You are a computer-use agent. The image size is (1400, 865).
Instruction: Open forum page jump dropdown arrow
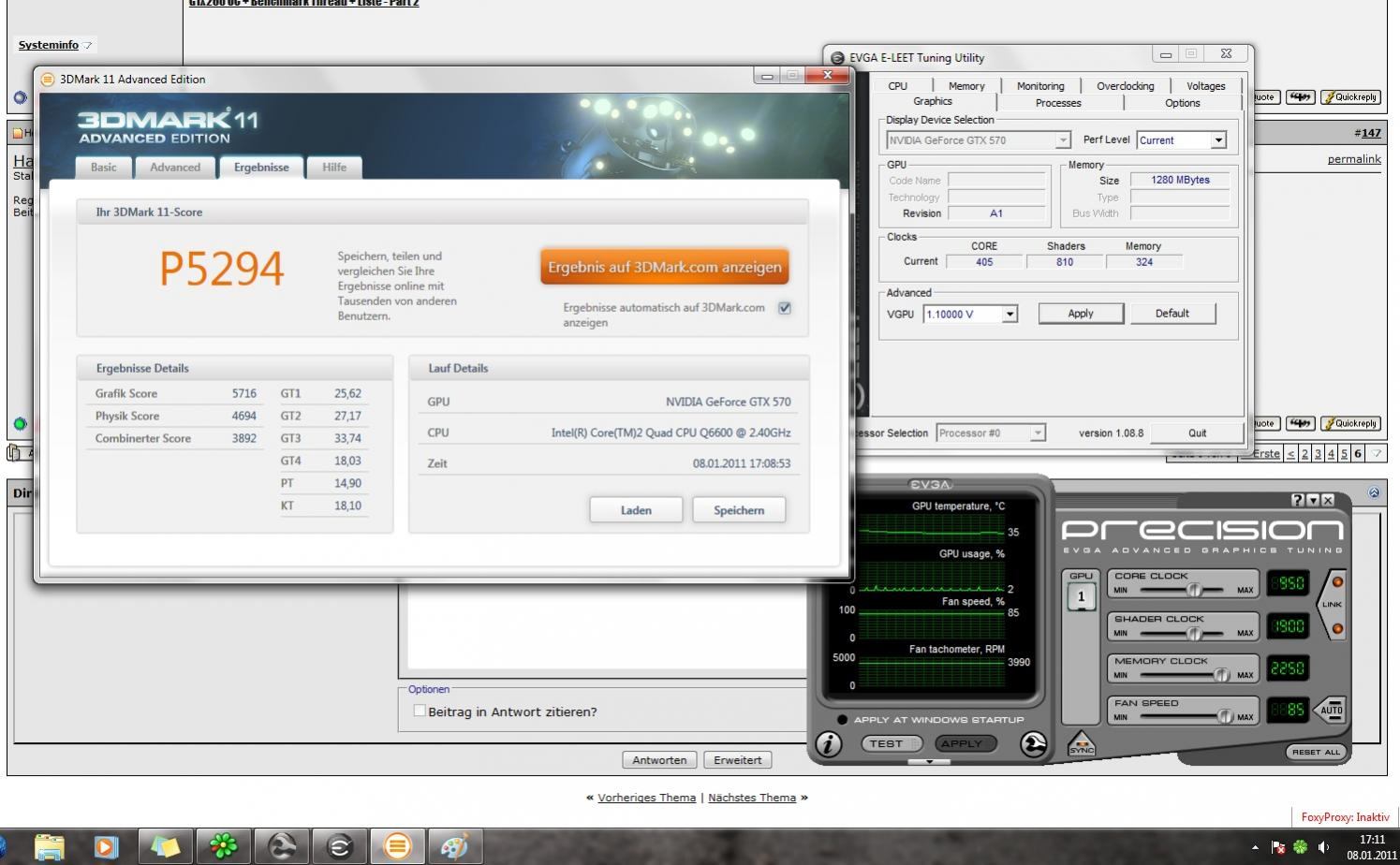point(1377,454)
